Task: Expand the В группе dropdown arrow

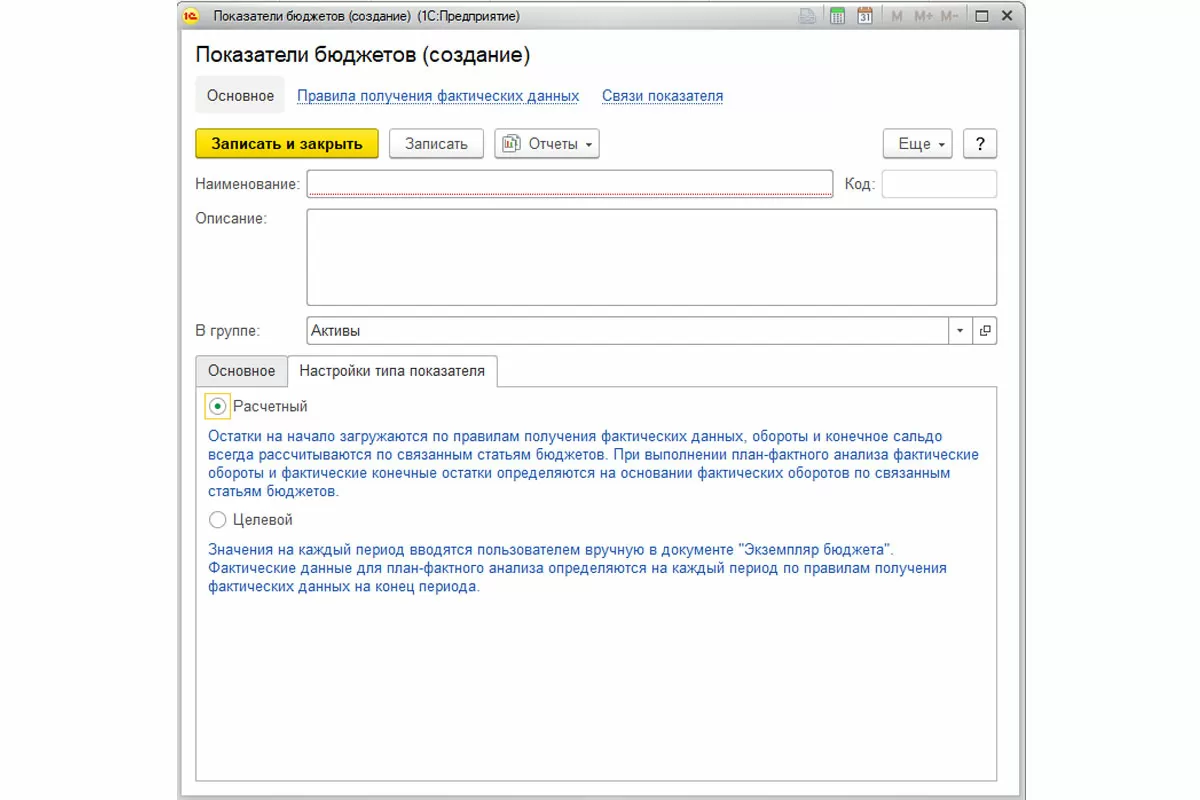Action: [x=960, y=331]
